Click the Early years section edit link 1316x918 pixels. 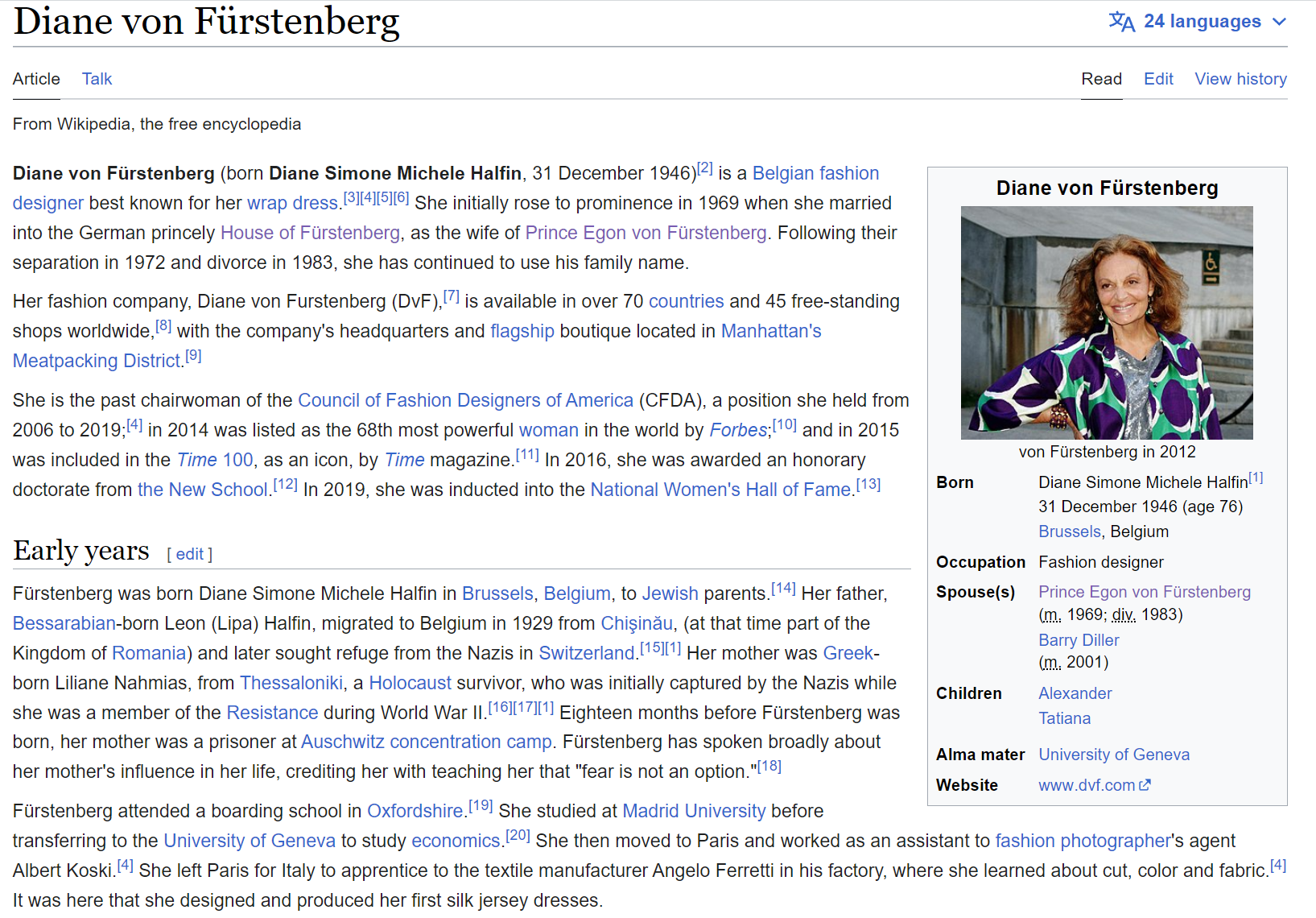(x=190, y=554)
